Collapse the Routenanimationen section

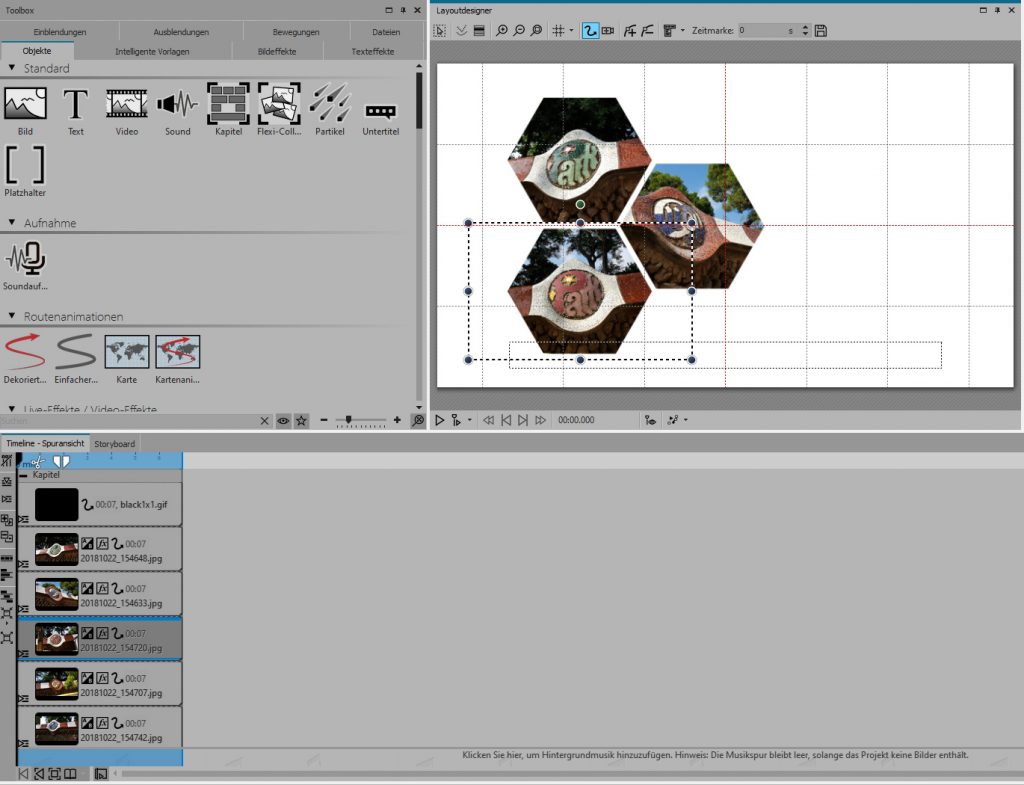click(12, 316)
